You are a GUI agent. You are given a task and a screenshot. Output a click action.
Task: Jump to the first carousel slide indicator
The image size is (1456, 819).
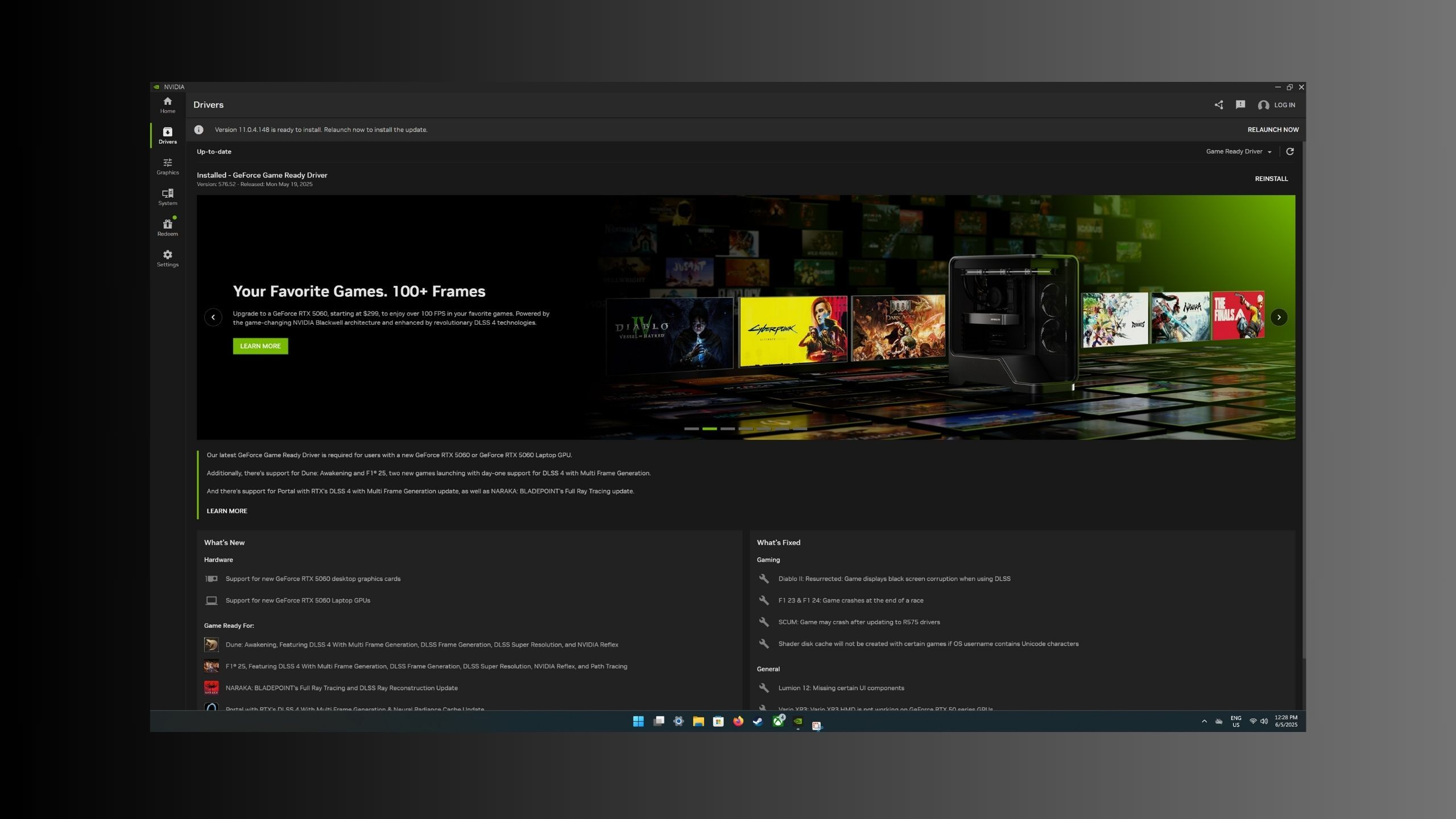[x=691, y=429]
